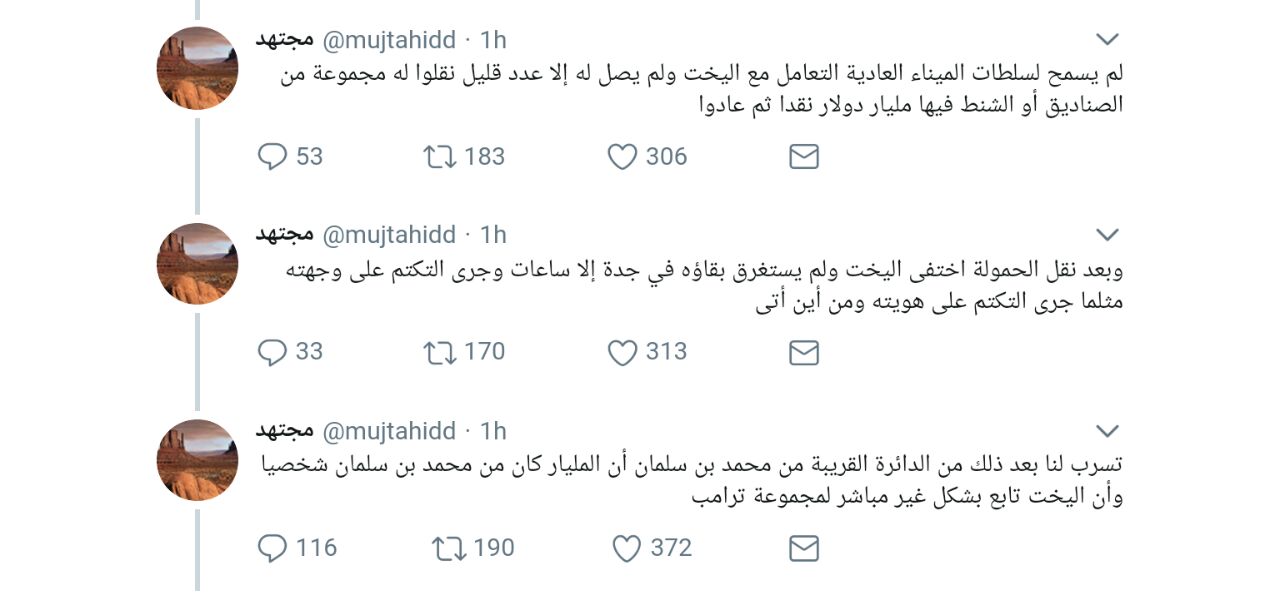Reply to the tweet with 33 replies
The height and width of the screenshot is (595, 1280).
coord(273,352)
